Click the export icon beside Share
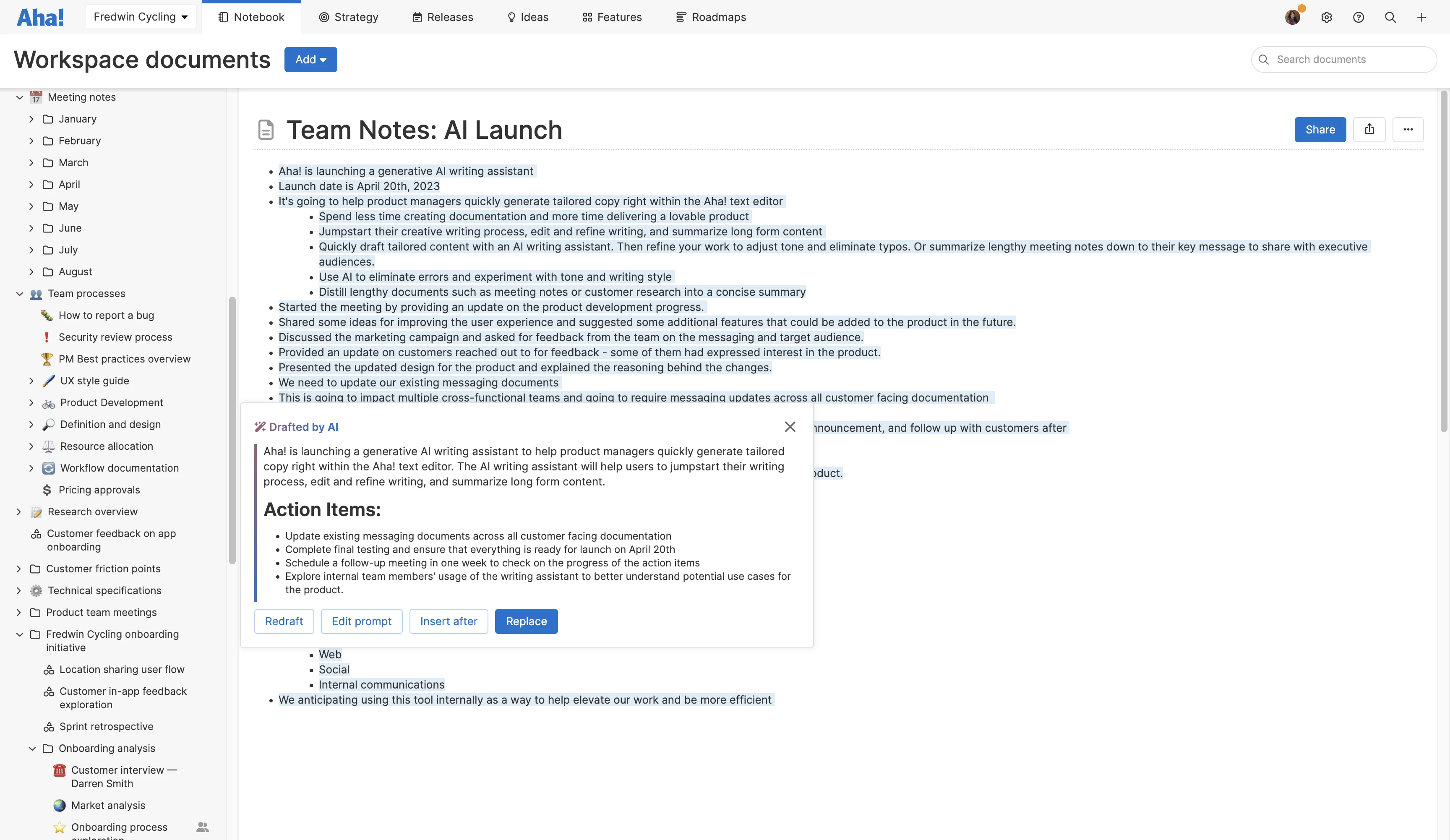The image size is (1450, 840). (x=1369, y=130)
